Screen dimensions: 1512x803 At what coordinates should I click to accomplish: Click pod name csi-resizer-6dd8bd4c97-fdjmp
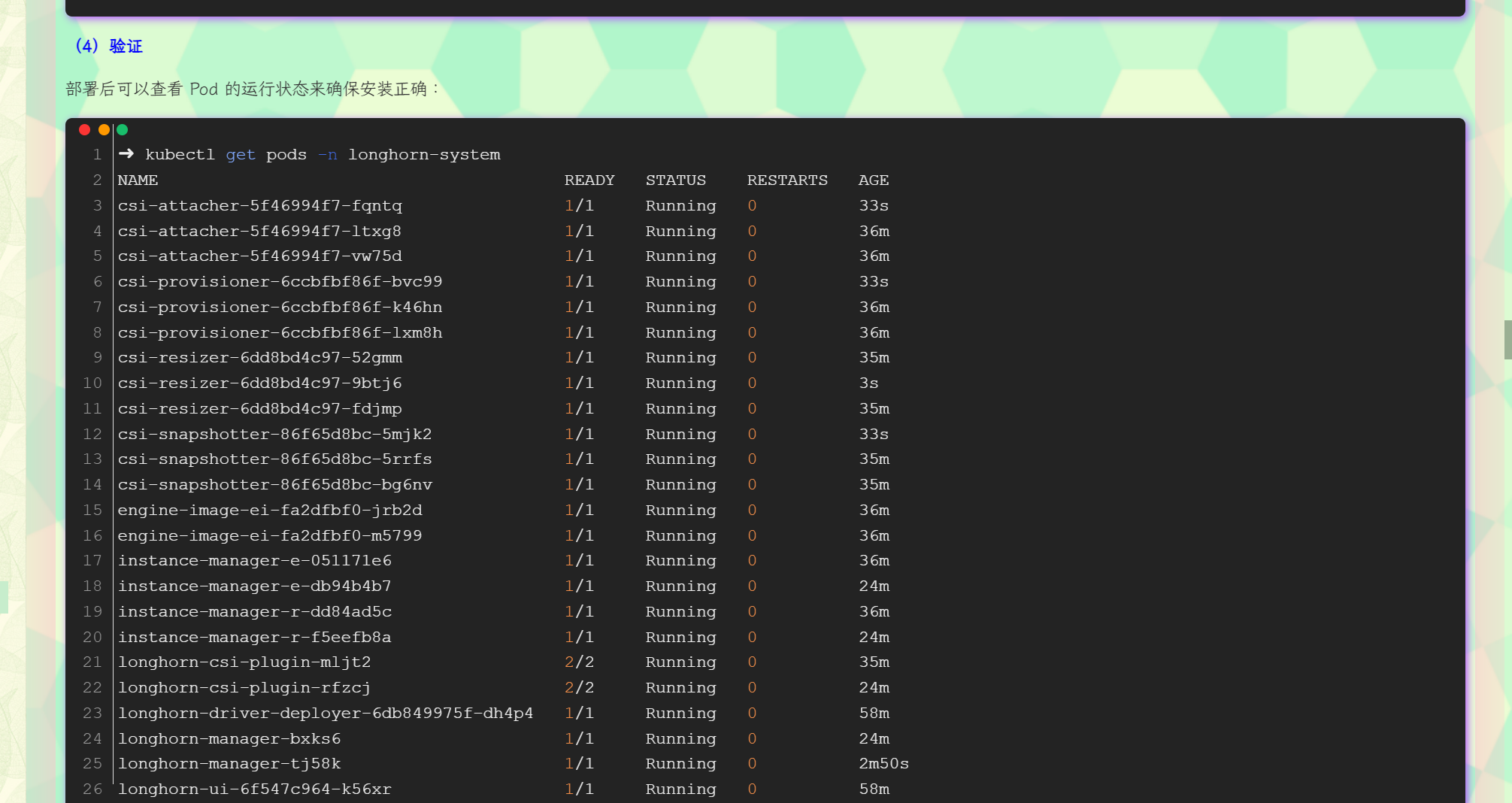tap(260, 409)
